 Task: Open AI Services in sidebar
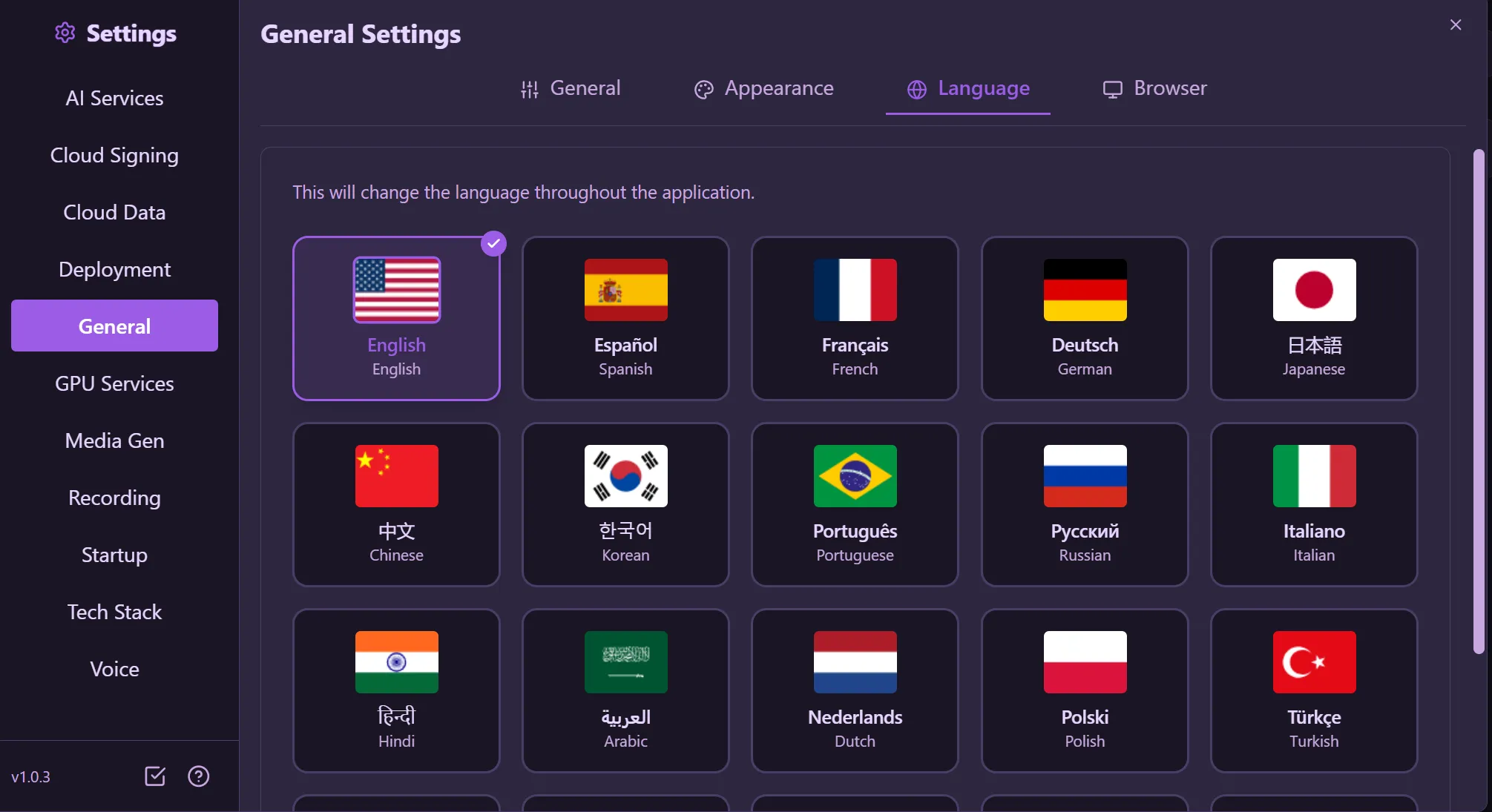click(114, 98)
